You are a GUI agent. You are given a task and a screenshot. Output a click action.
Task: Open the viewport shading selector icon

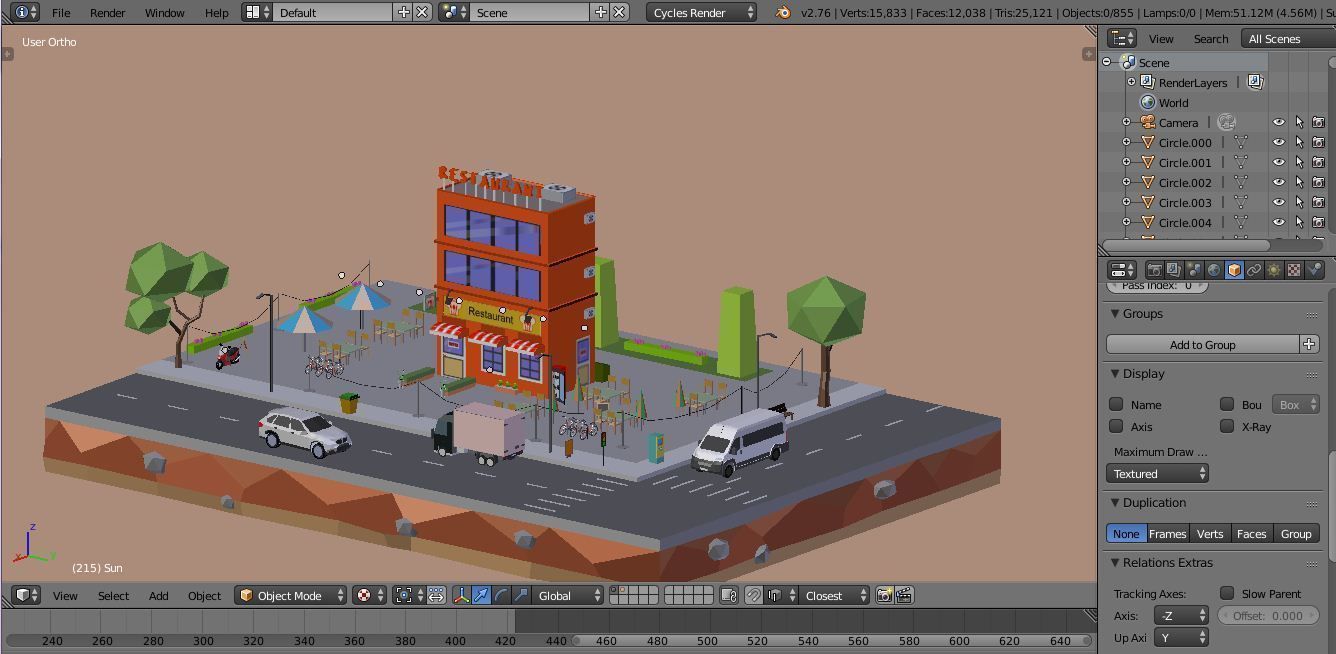pos(369,595)
